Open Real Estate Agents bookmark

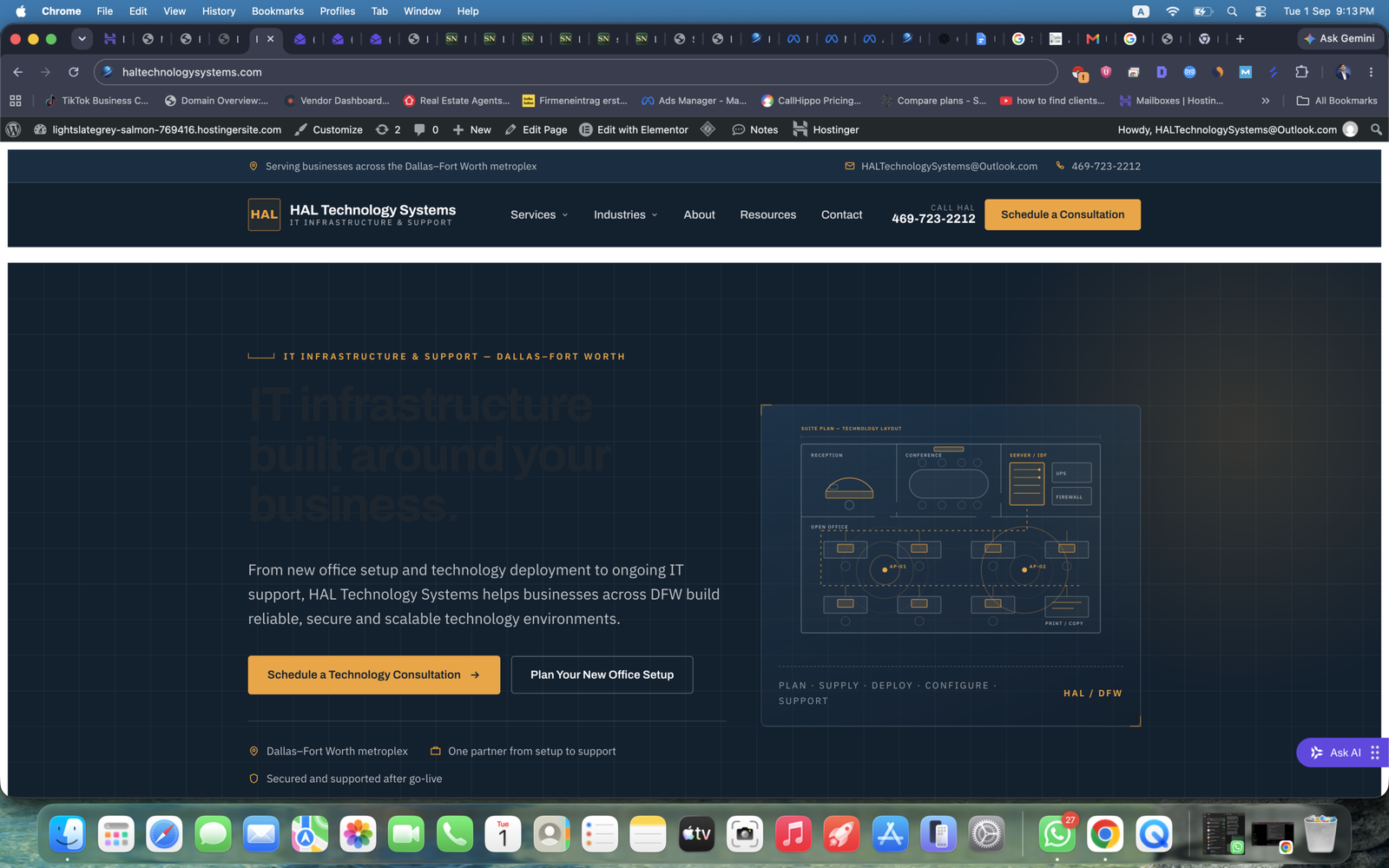457,101
